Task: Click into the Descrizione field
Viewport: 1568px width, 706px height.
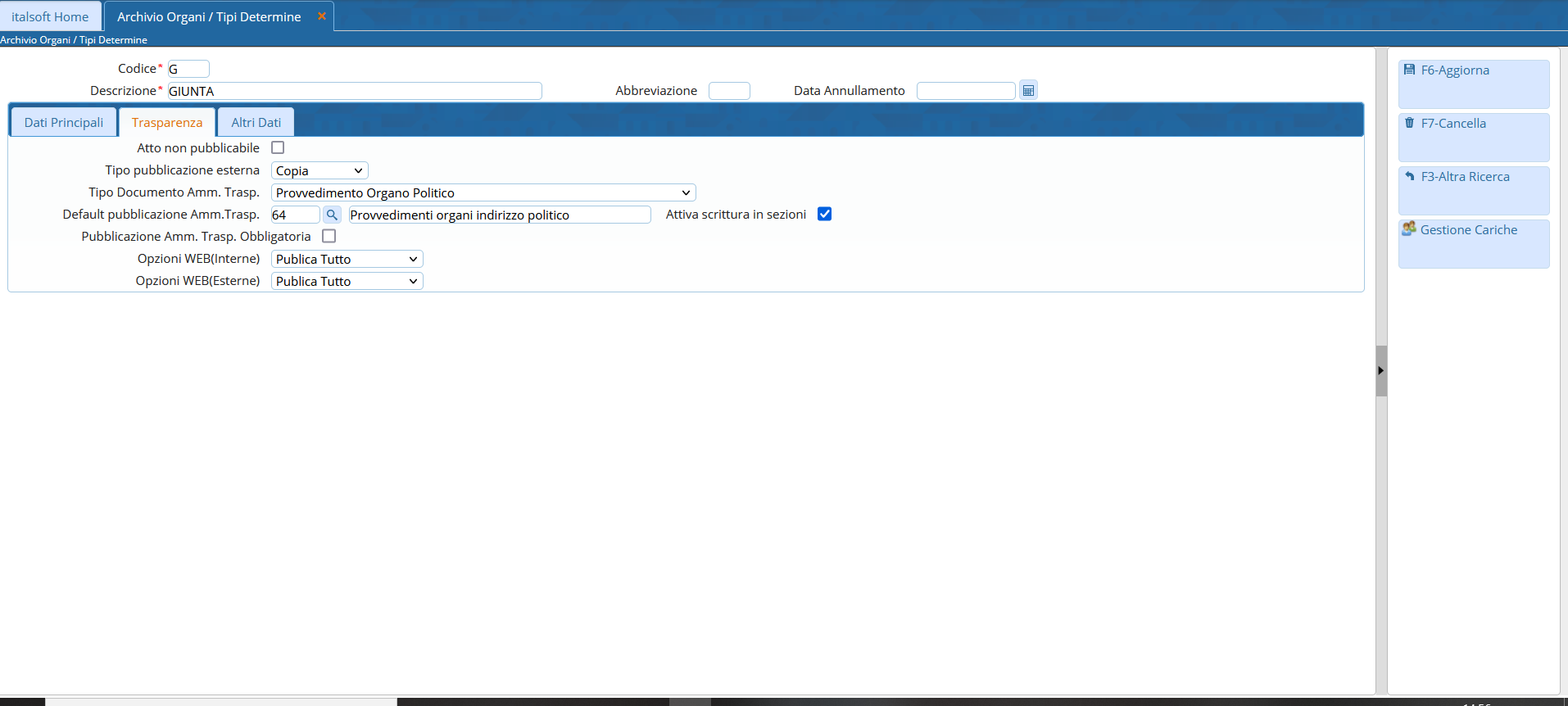Action: tap(354, 91)
